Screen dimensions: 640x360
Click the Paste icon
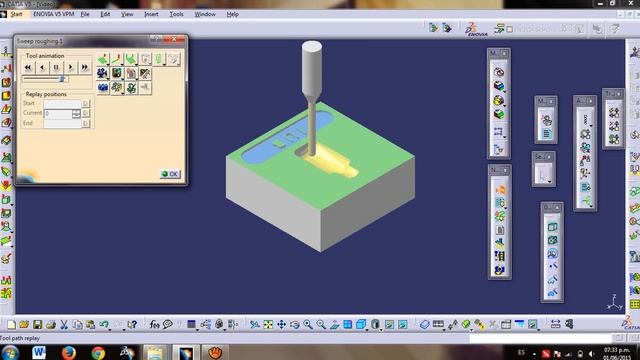90,324
